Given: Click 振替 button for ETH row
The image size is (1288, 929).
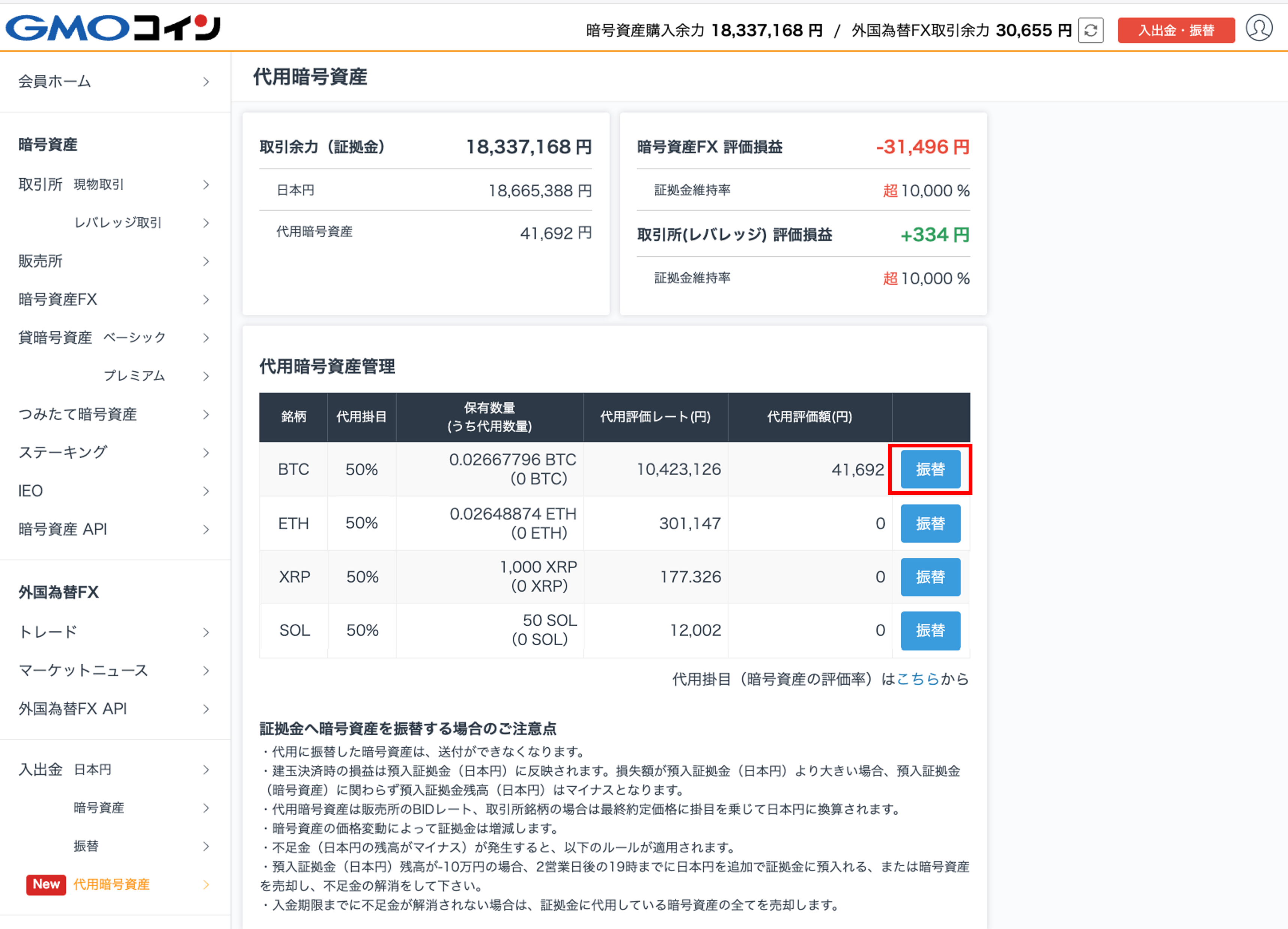Looking at the screenshot, I should pyautogui.click(x=930, y=523).
